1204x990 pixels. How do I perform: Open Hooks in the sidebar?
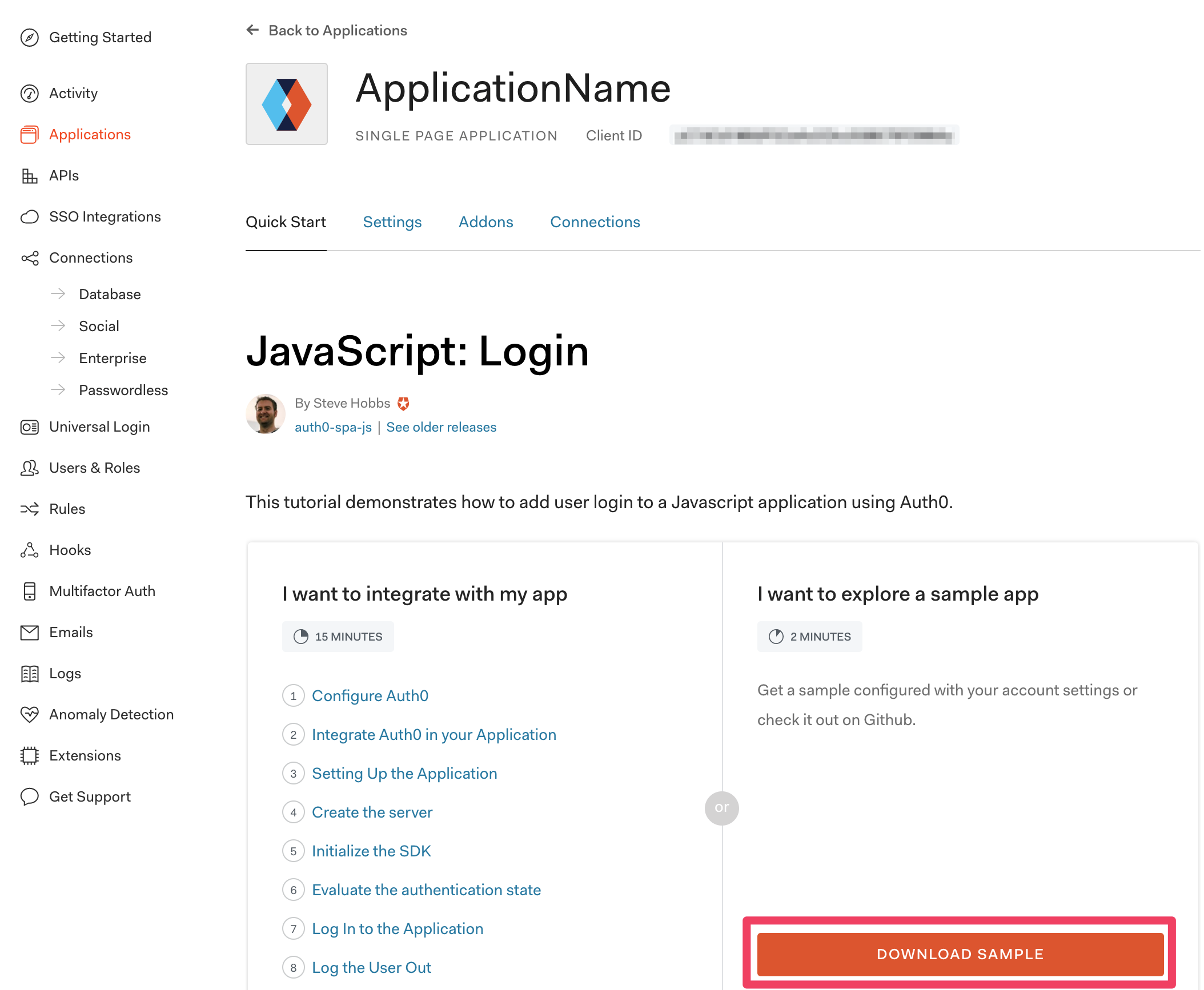tap(70, 550)
